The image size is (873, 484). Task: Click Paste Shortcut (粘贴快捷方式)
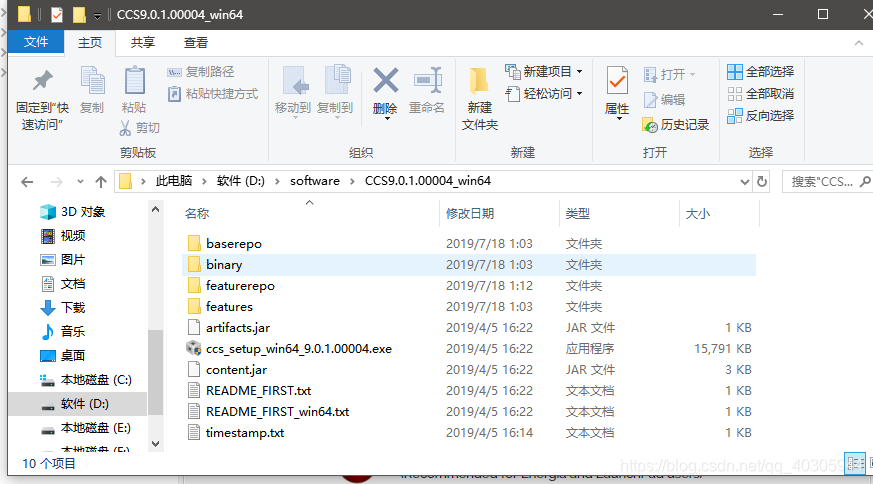coord(213,94)
